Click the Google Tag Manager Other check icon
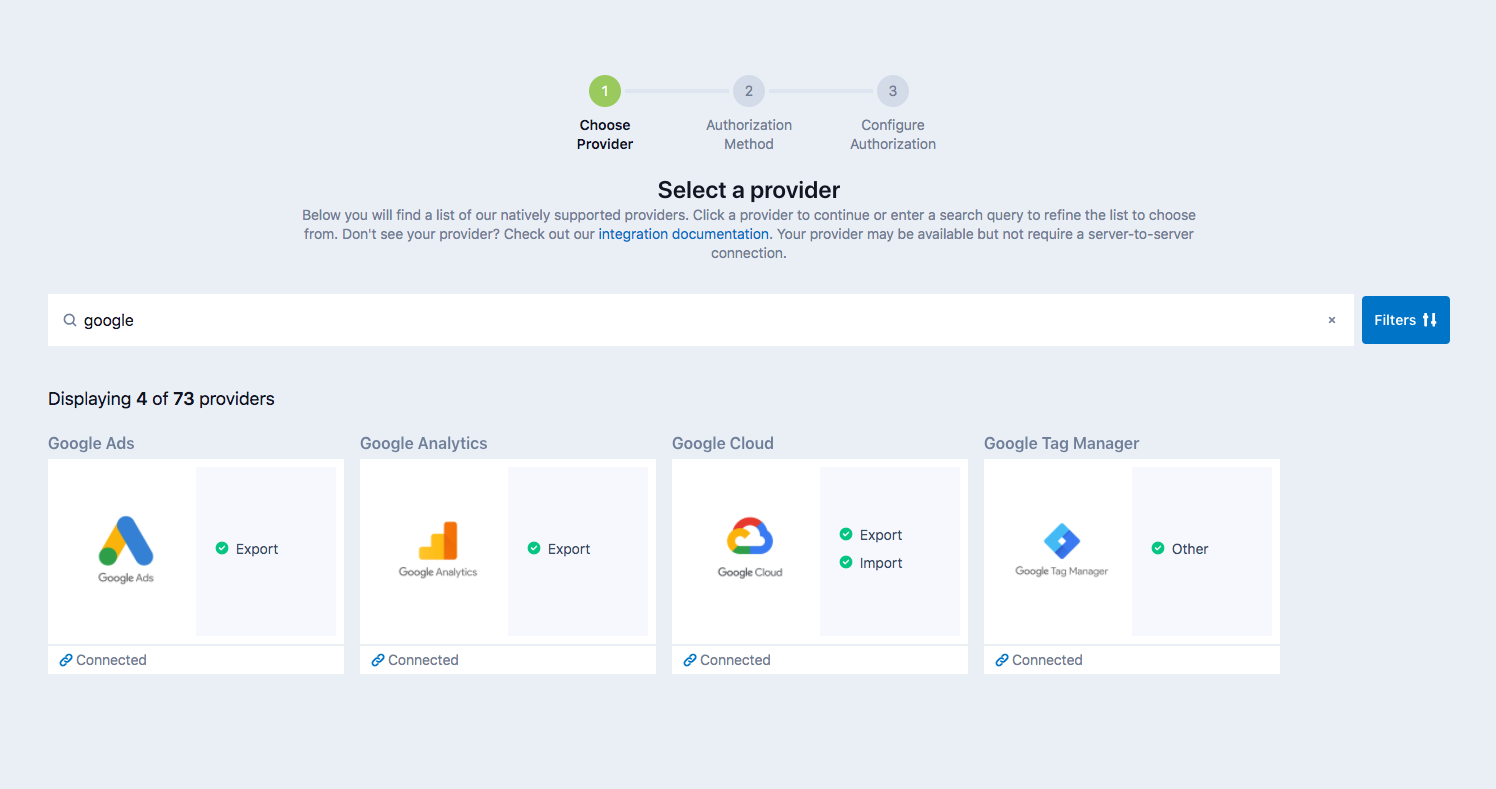1496x789 pixels. [x=1158, y=548]
